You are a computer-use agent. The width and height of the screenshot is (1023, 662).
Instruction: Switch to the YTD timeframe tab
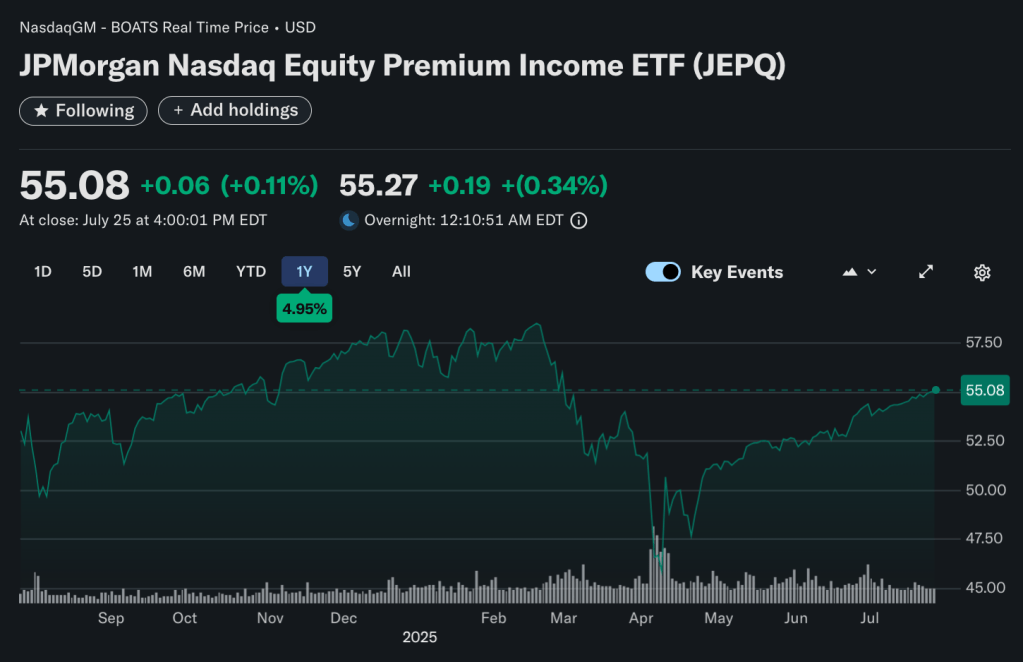pos(250,271)
